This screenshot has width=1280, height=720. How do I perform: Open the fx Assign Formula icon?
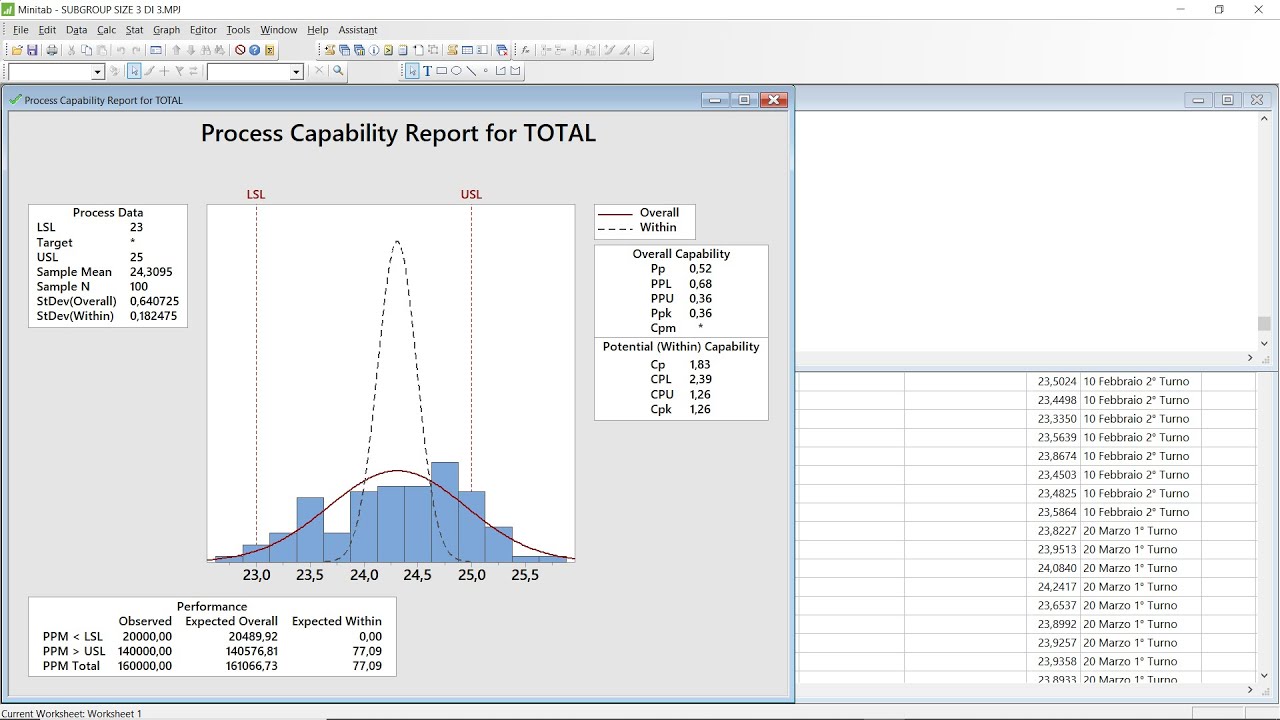click(x=525, y=50)
